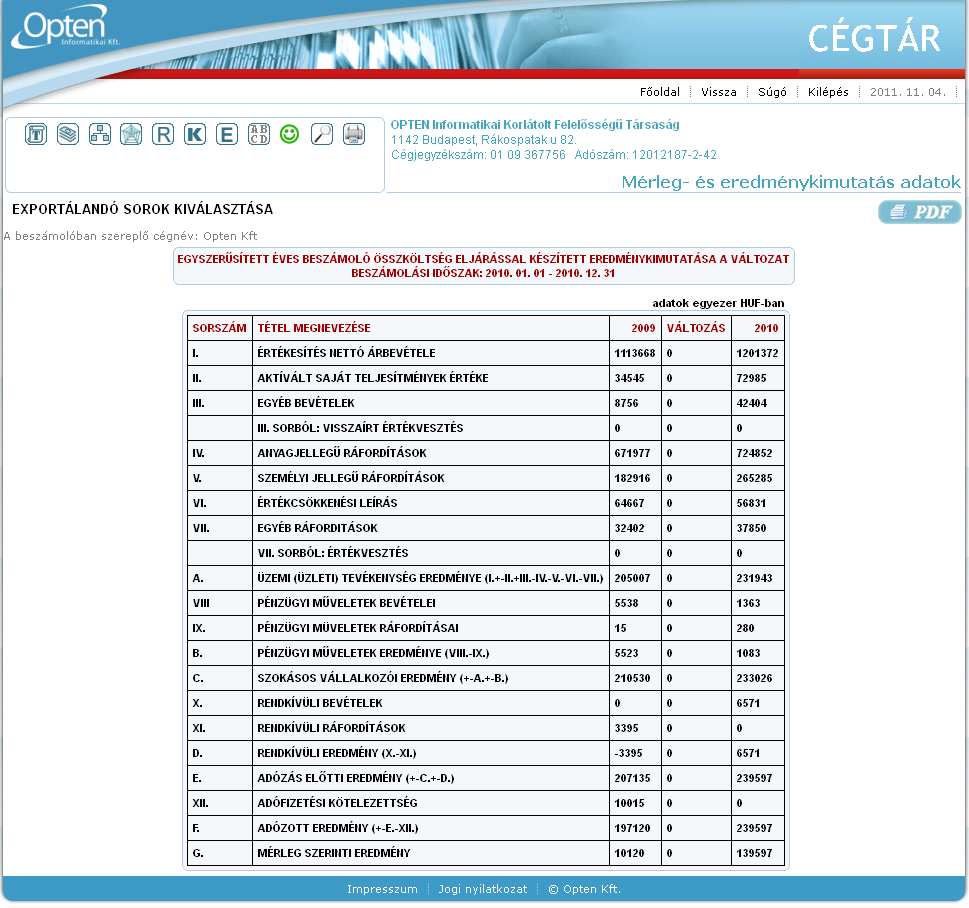Select the RENDKÍVÜLI BEVÉTELEK row label

click(x=320, y=703)
